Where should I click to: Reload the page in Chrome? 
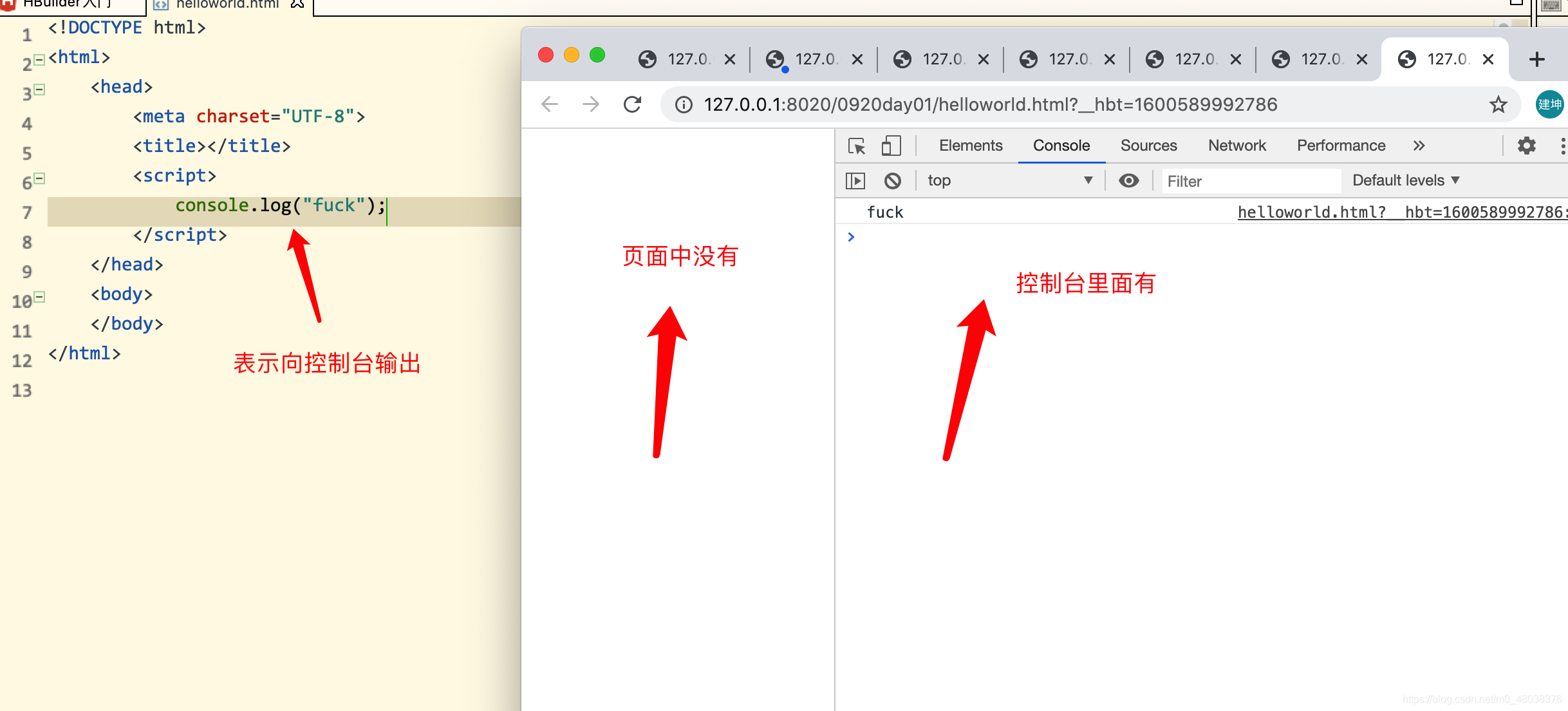coord(632,104)
